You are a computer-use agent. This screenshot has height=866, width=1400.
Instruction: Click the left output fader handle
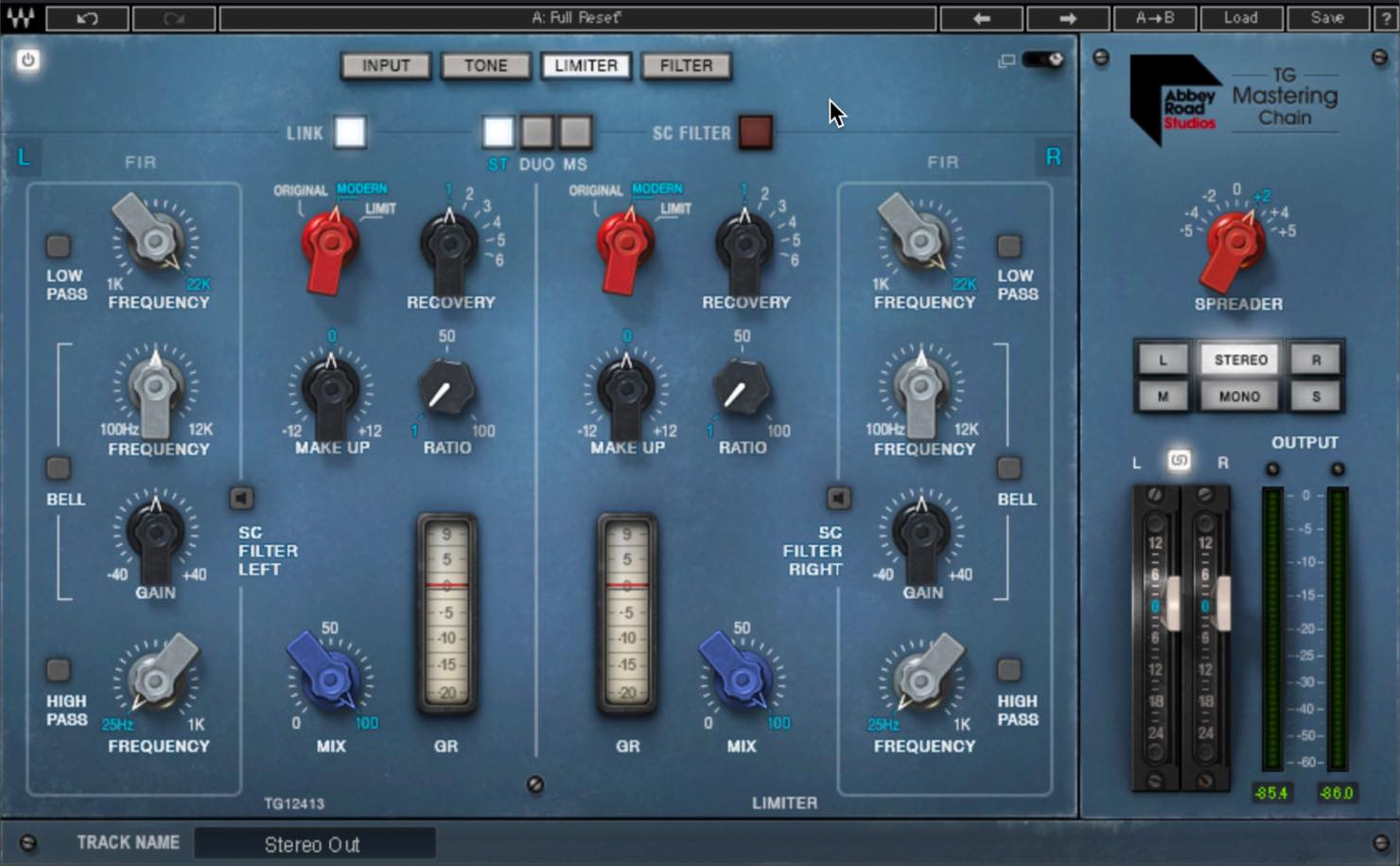[x=1173, y=604]
